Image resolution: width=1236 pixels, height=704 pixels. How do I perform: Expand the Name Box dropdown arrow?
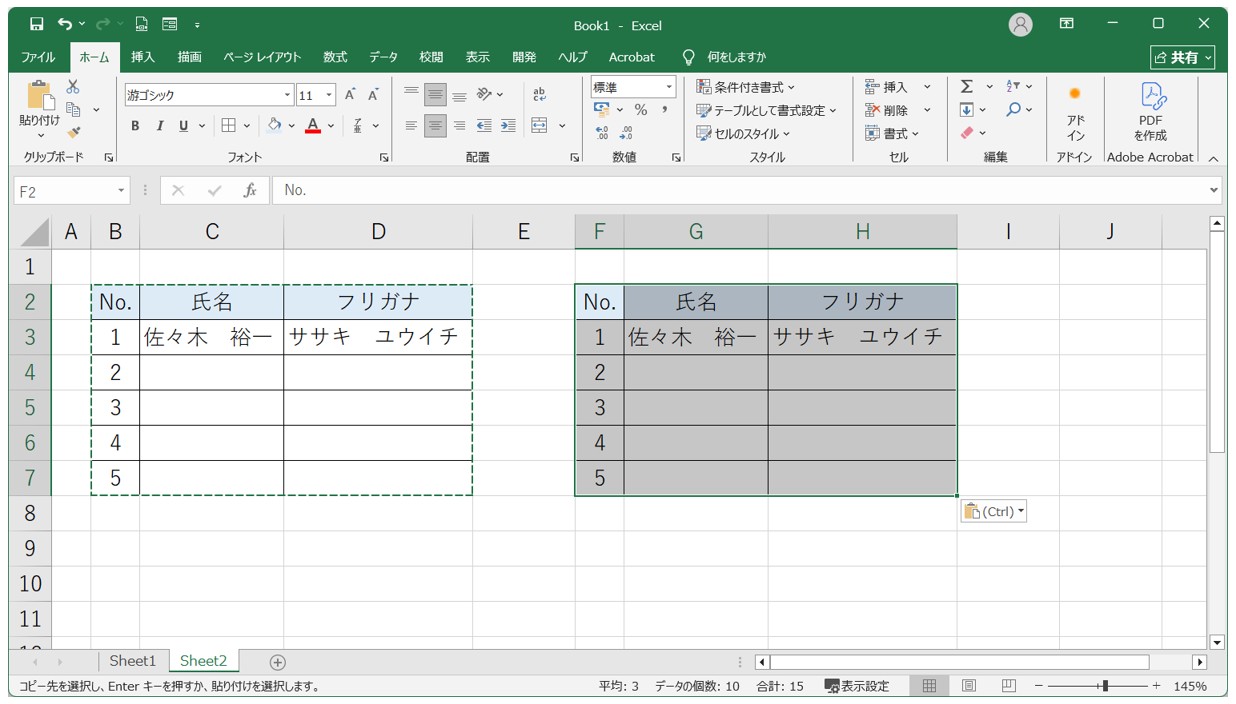[x=122, y=190]
